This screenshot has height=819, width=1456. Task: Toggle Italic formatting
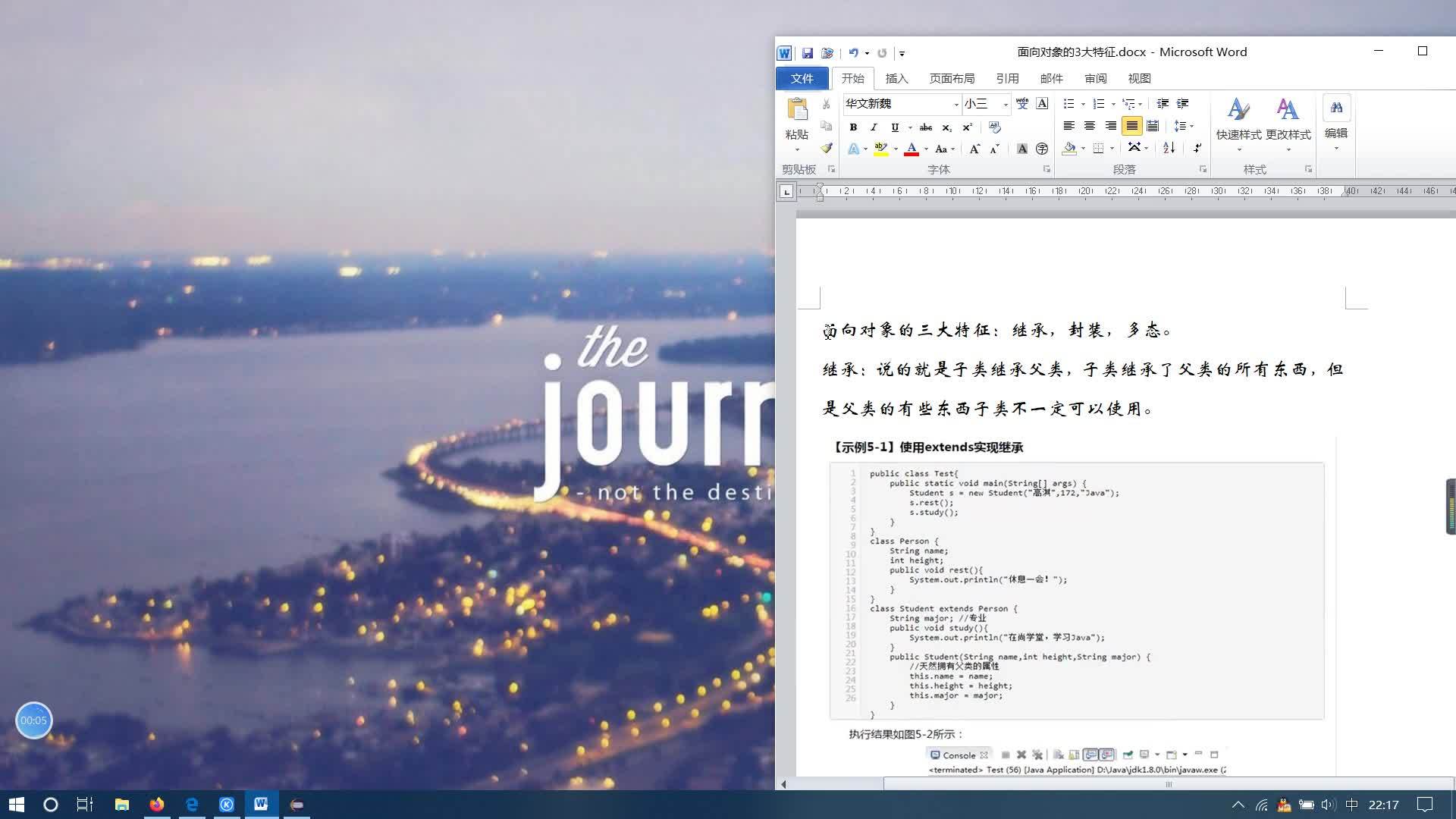point(874,127)
